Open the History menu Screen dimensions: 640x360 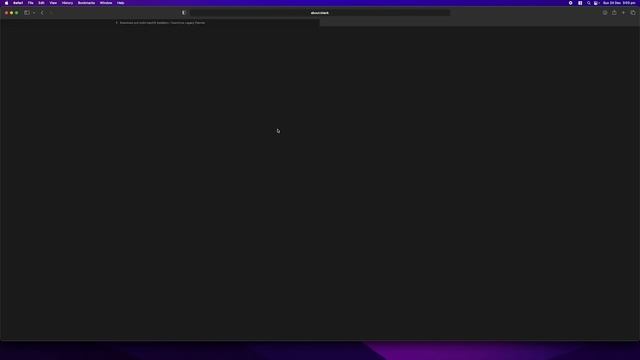(x=67, y=3)
